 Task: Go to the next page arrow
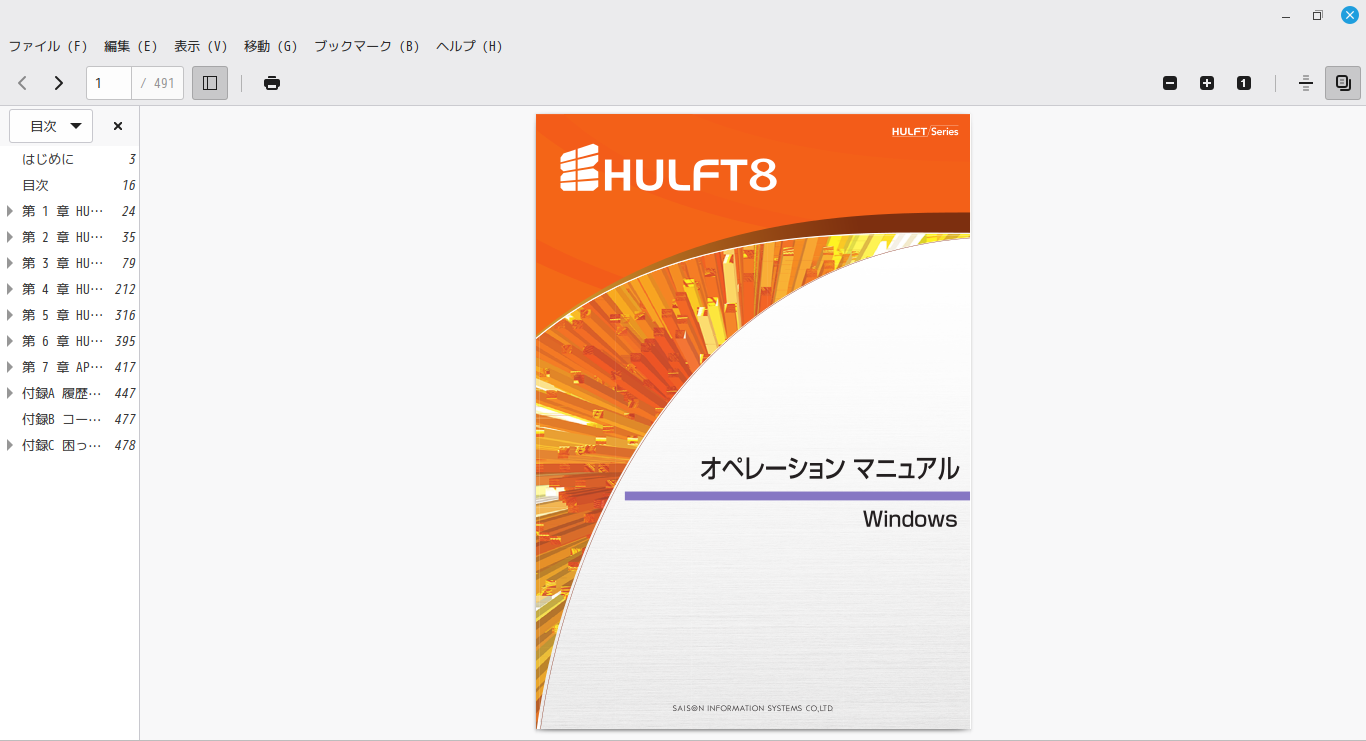[59, 83]
